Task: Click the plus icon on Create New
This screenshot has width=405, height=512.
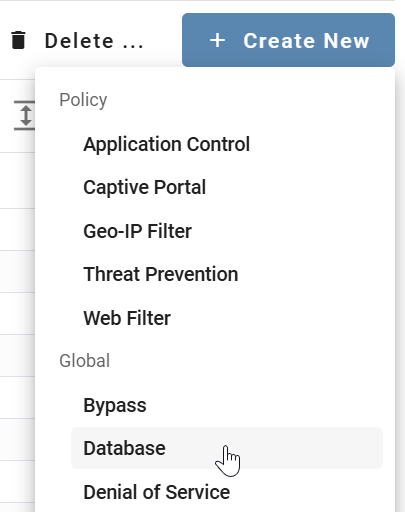Action: [217, 40]
